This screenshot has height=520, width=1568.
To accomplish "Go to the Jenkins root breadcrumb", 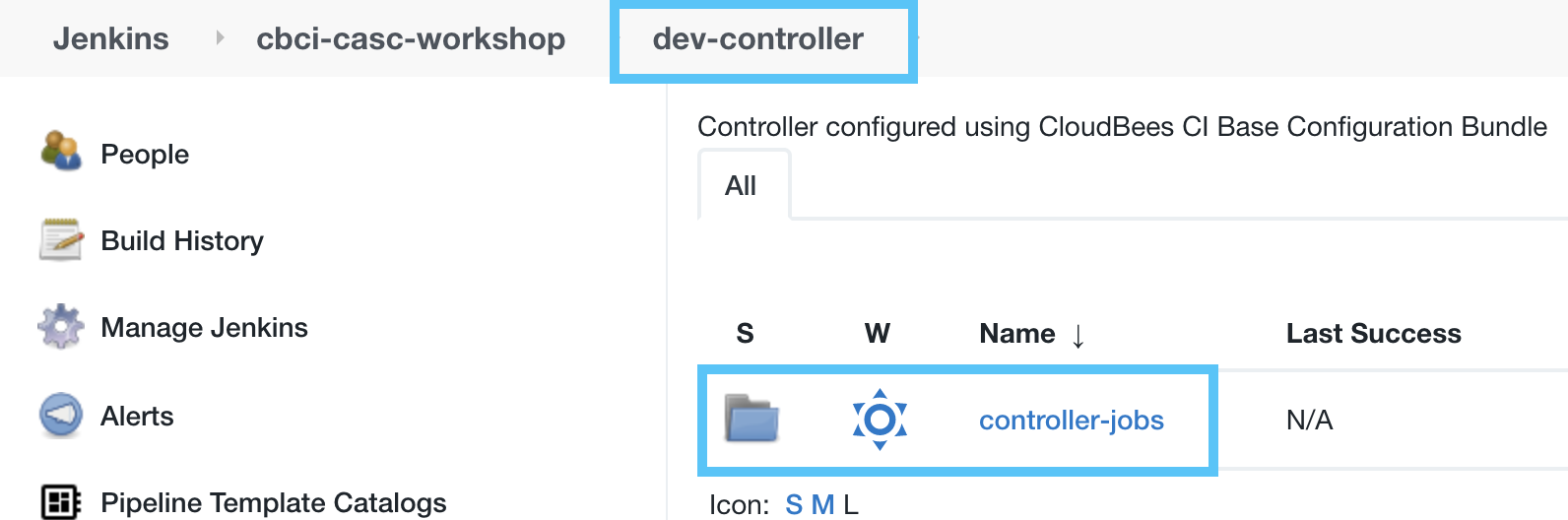I will 111,38.
